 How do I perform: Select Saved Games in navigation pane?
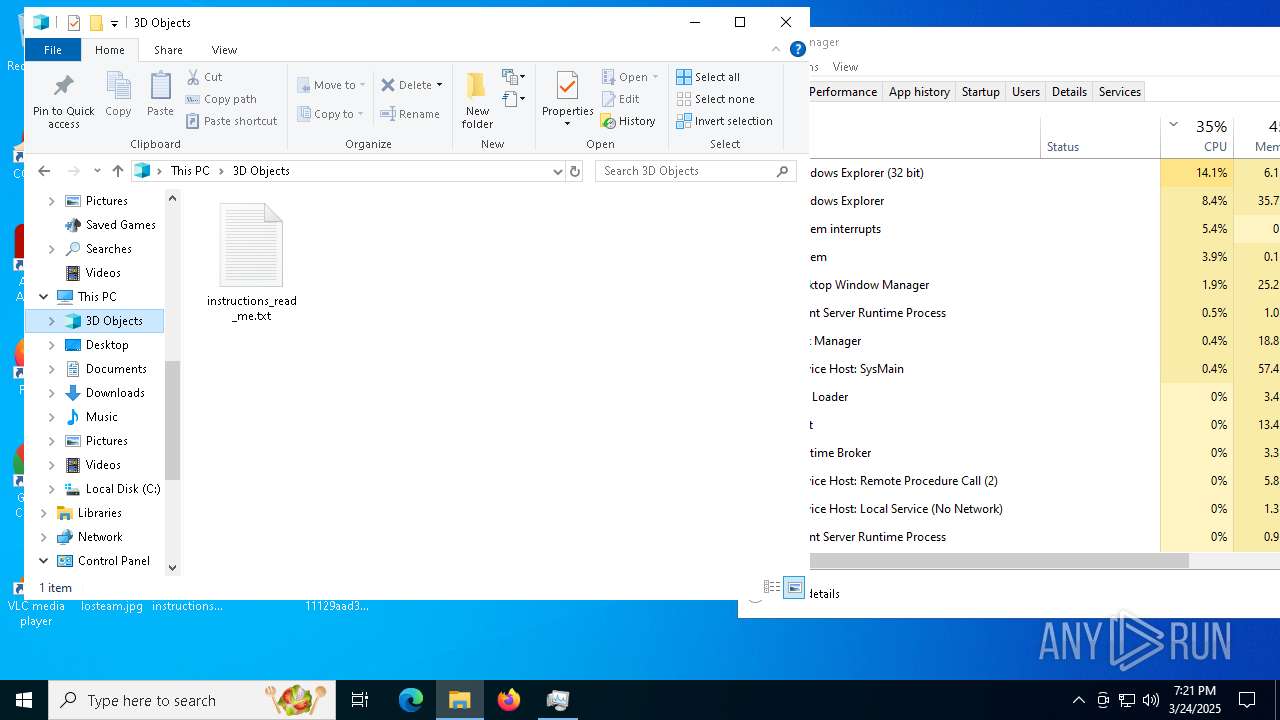(120, 225)
